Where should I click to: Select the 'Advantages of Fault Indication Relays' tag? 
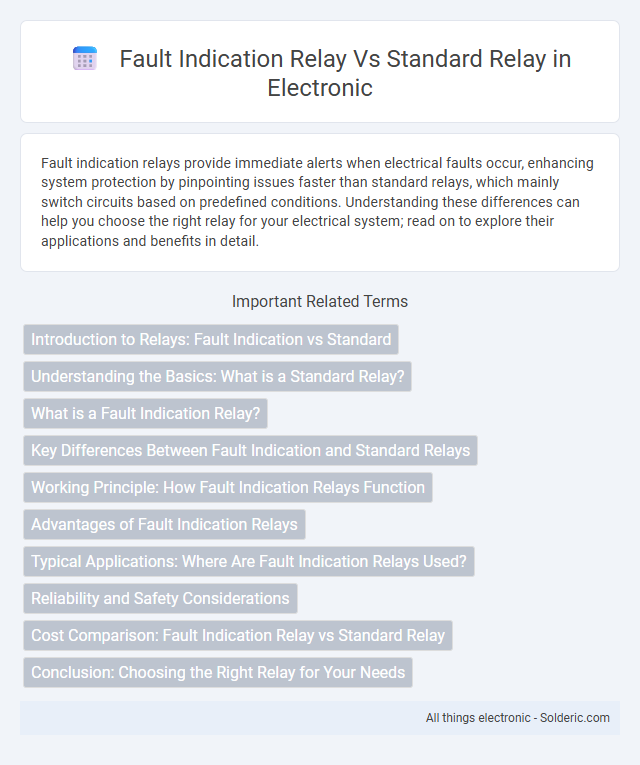(164, 524)
